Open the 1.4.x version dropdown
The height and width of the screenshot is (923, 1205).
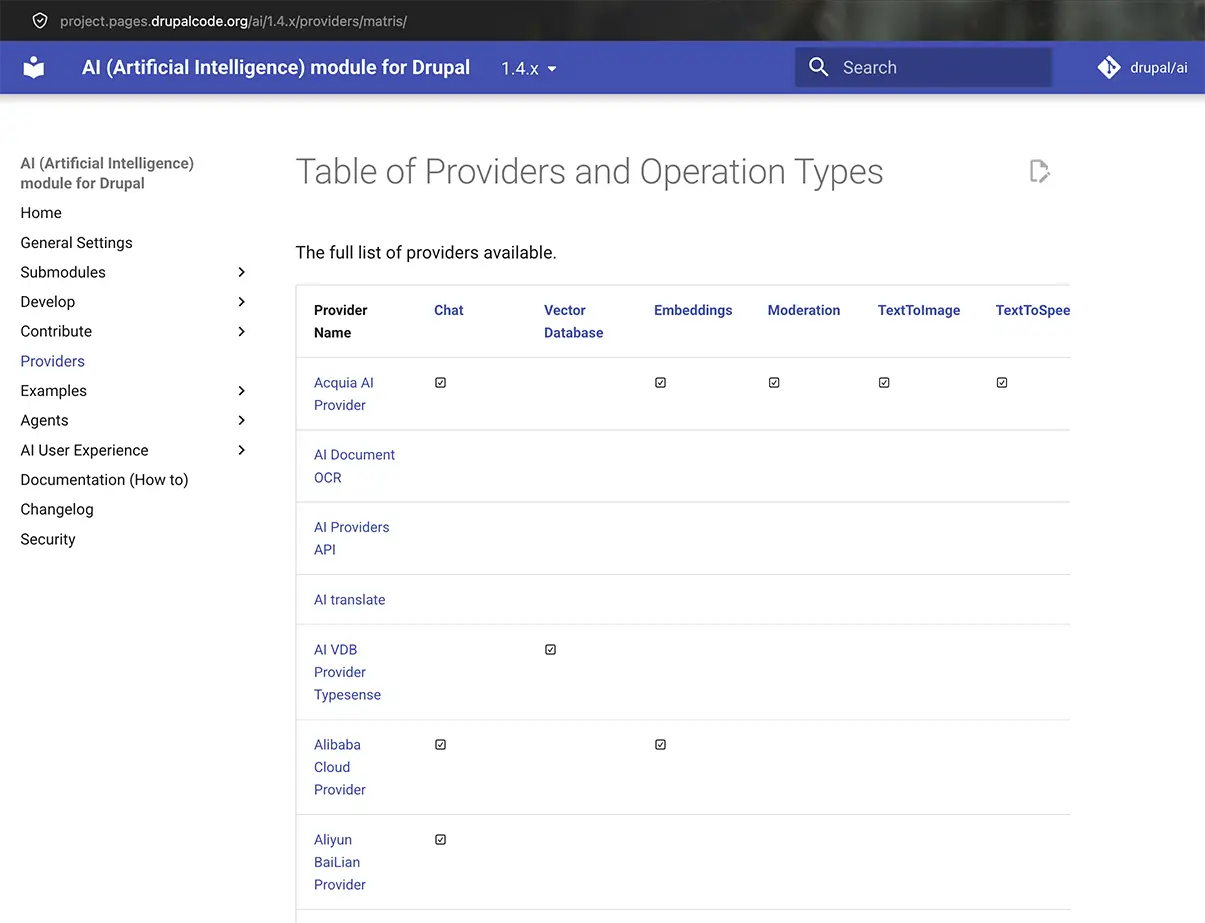(x=530, y=68)
